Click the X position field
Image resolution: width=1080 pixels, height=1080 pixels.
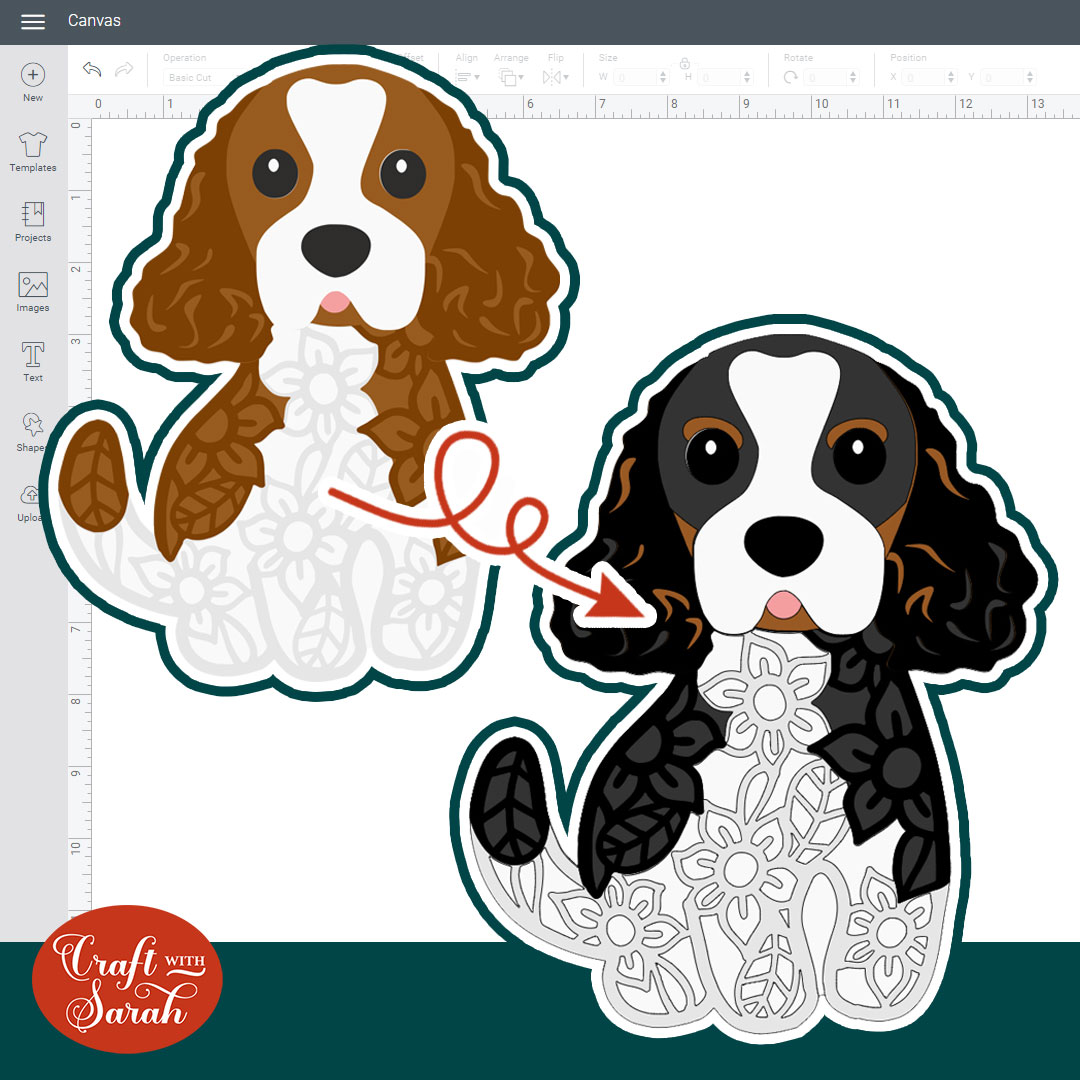pos(925,78)
